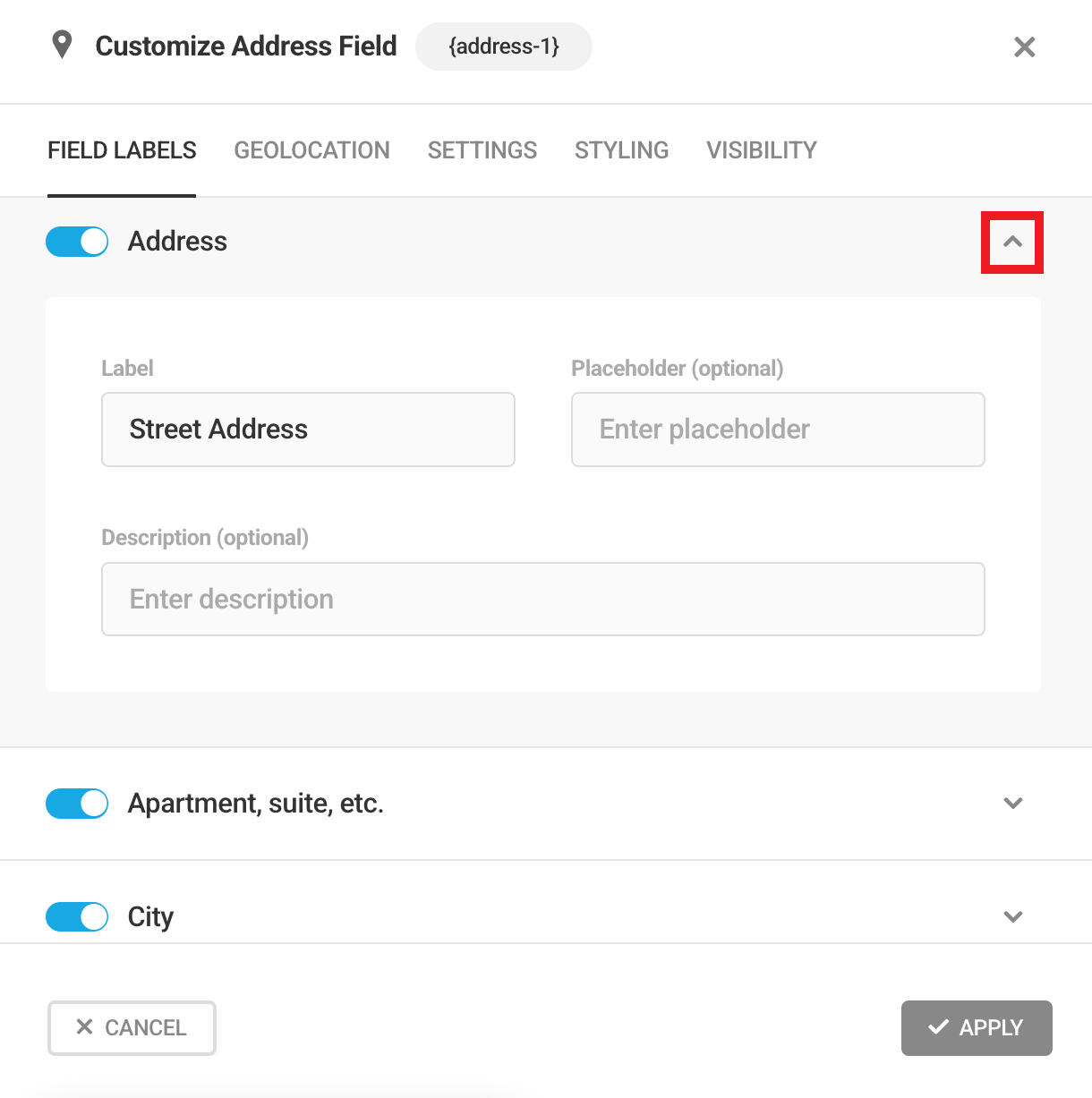Click the CANCEL button
Screen dimensions: 1092x1098
132,1027
